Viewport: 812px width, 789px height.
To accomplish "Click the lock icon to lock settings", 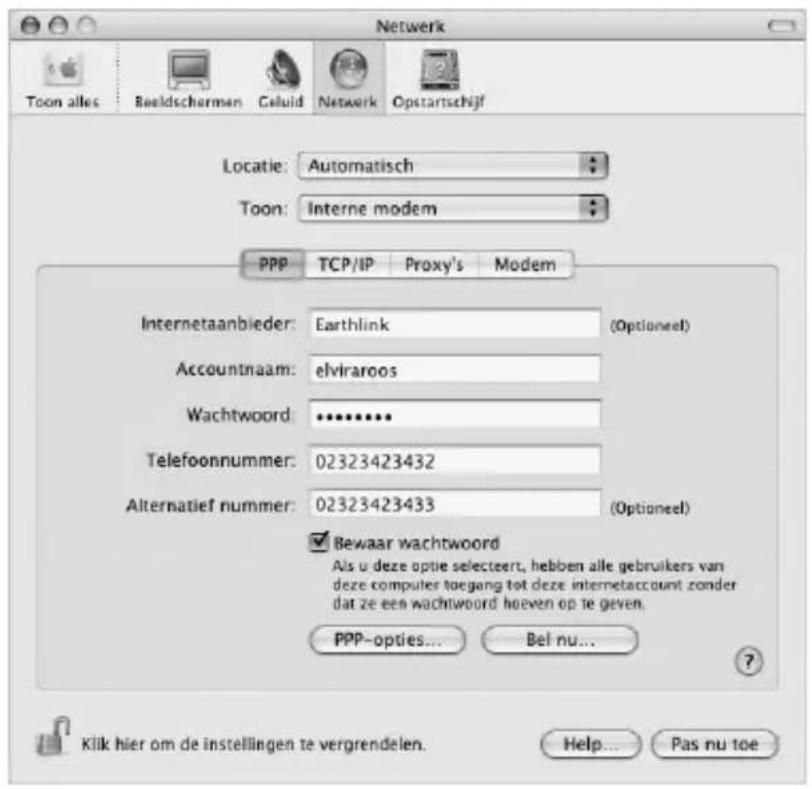I will 53,736.
